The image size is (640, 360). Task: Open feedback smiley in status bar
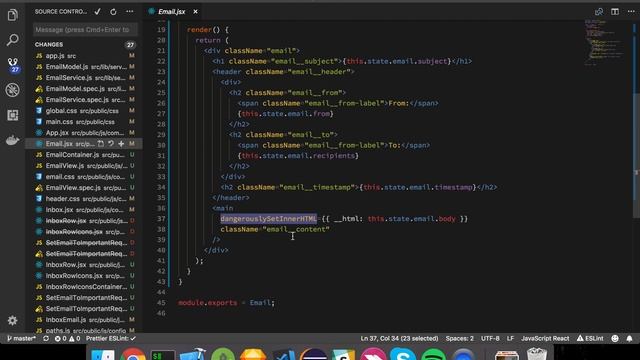[615, 338]
